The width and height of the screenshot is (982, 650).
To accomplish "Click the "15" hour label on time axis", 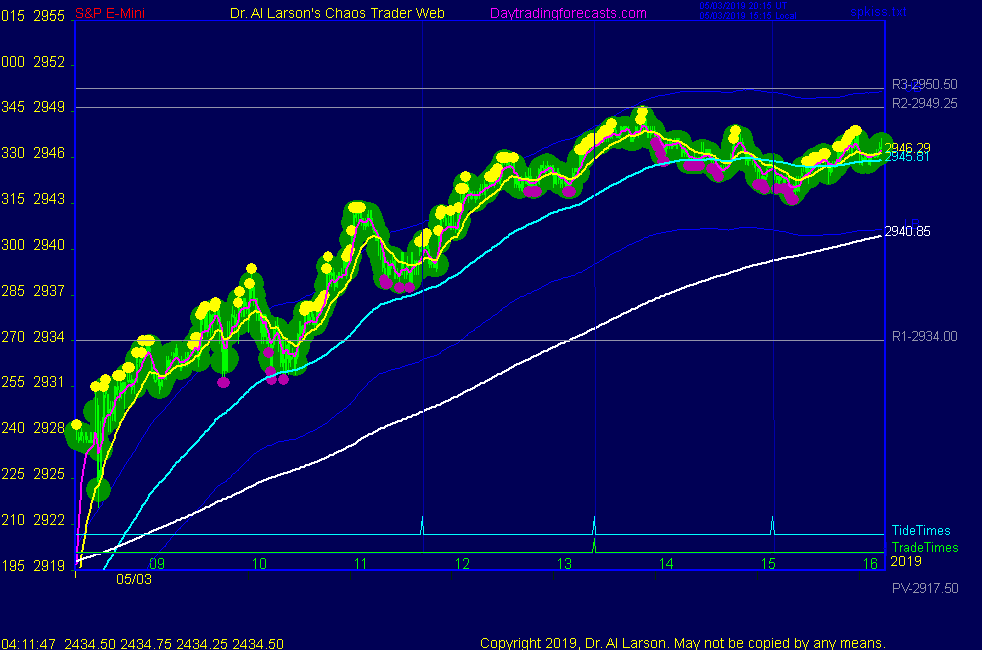I will [x=768, y=564].
